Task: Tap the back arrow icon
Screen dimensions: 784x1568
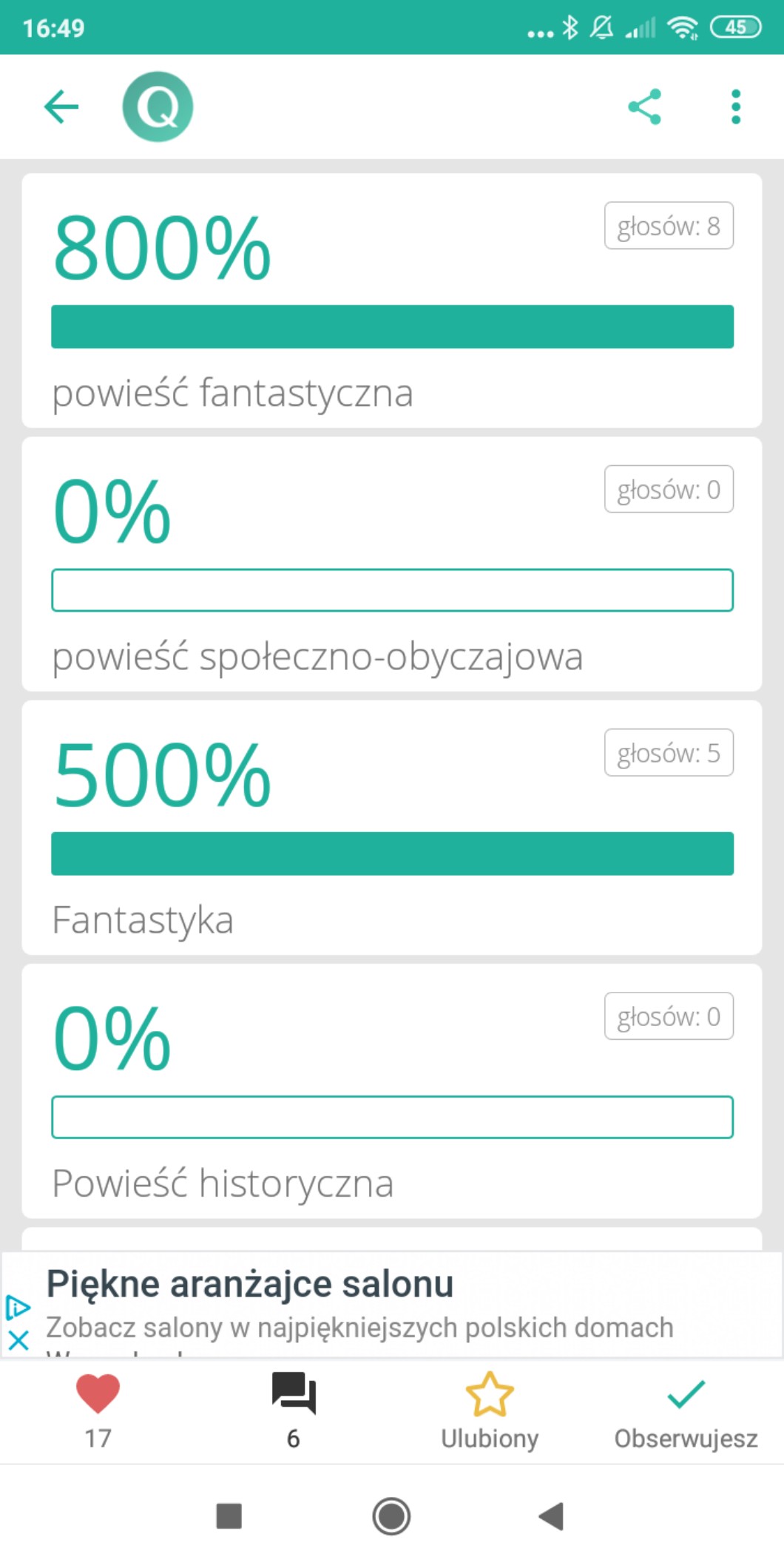Action: coord(61,107)
